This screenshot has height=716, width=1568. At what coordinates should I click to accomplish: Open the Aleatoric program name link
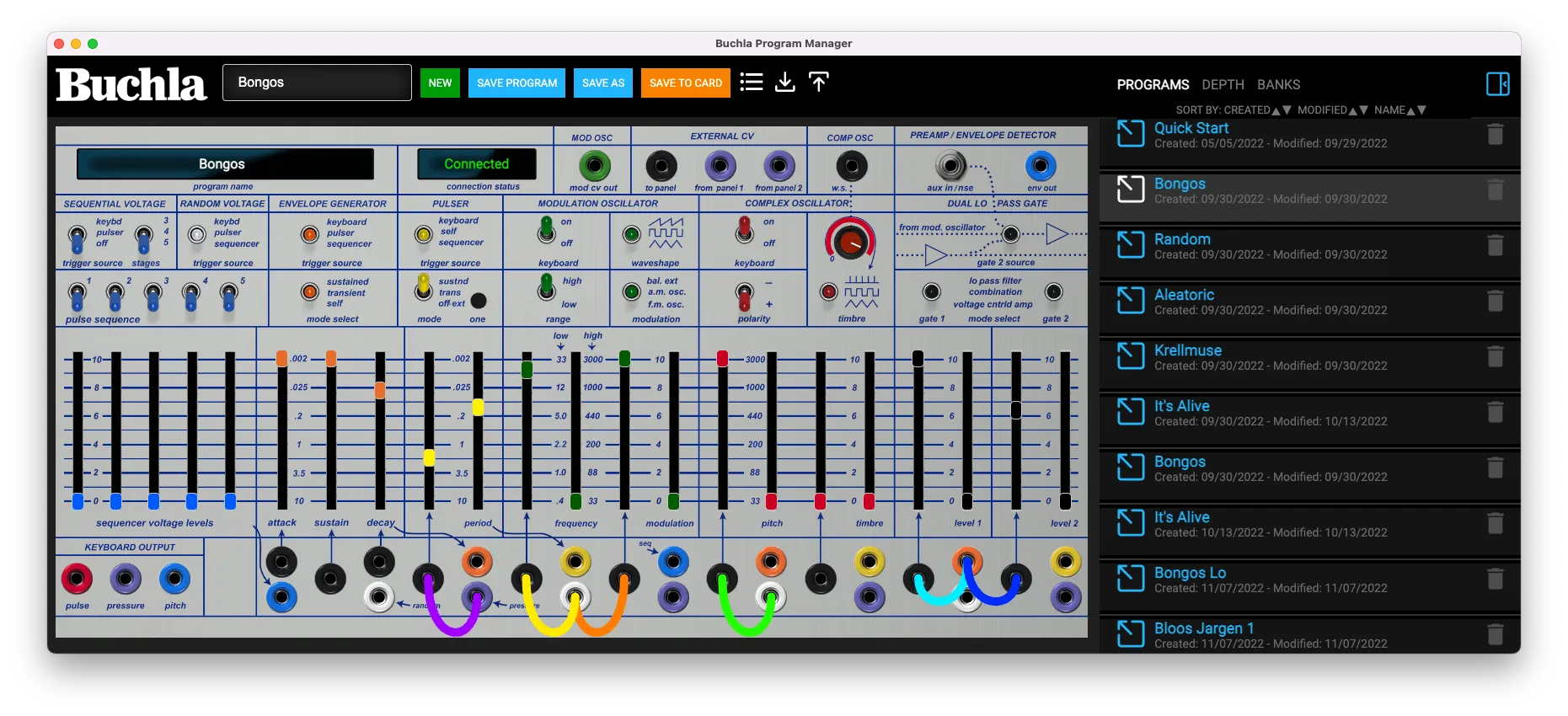tap(1184, 295)
